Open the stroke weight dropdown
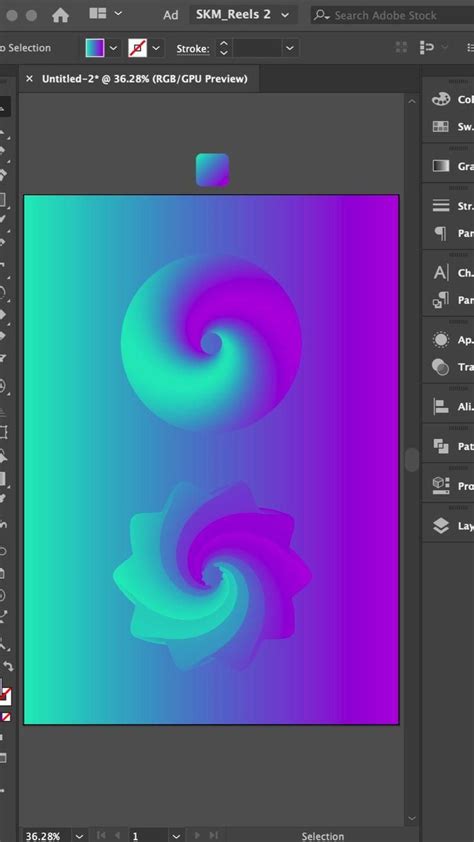 290,48
